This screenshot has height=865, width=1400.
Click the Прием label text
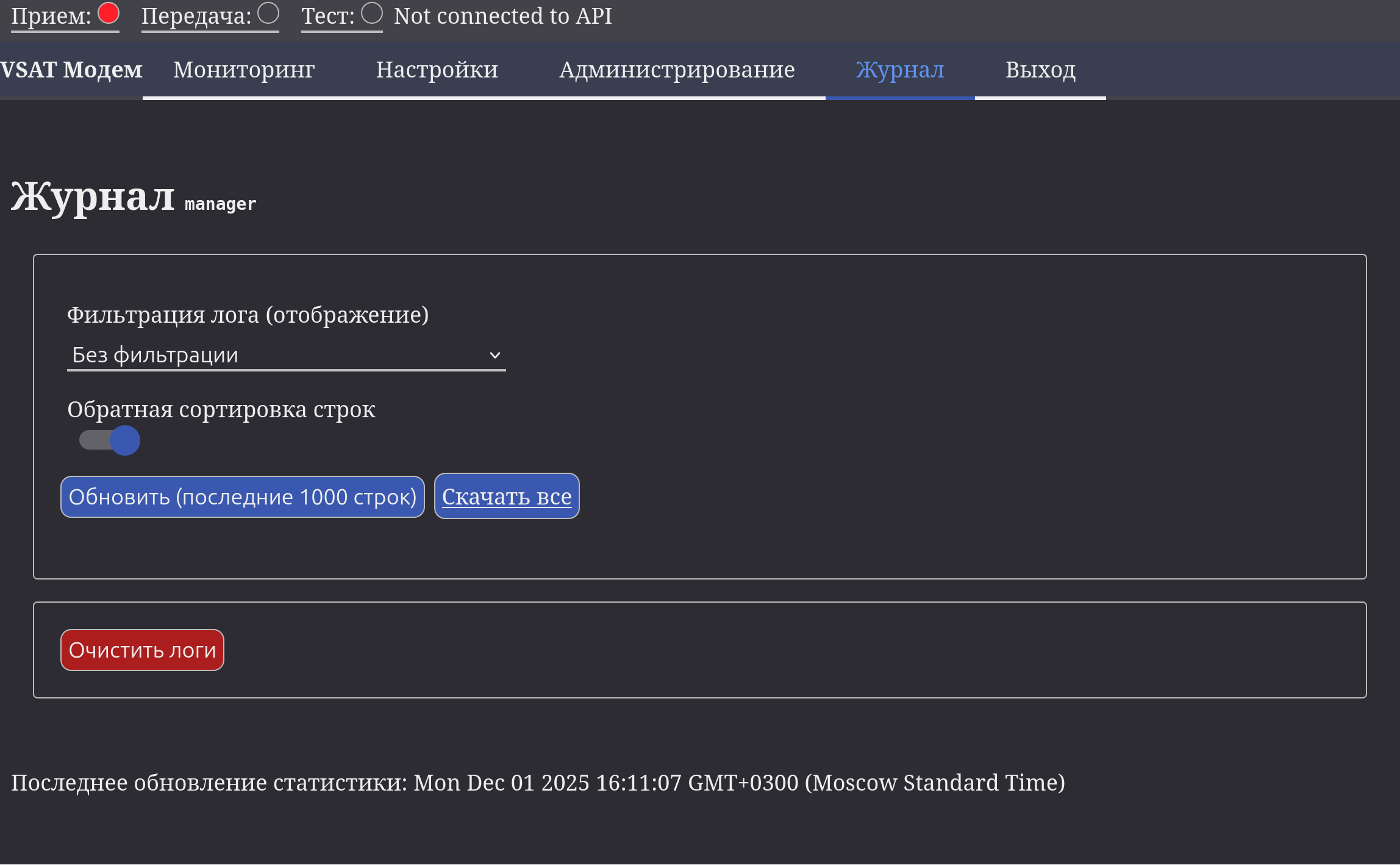[x=51, y=16]
